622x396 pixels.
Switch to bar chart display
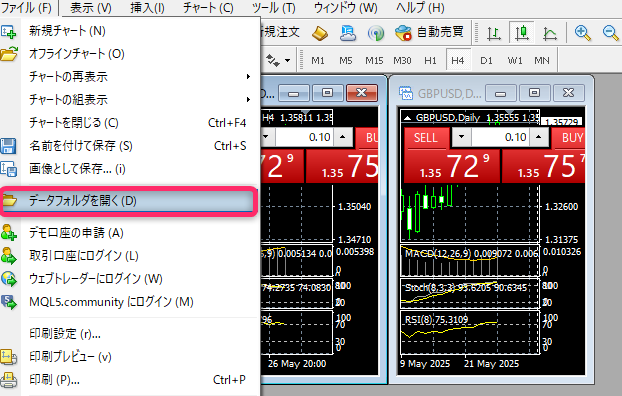click(x=493, y=33)
